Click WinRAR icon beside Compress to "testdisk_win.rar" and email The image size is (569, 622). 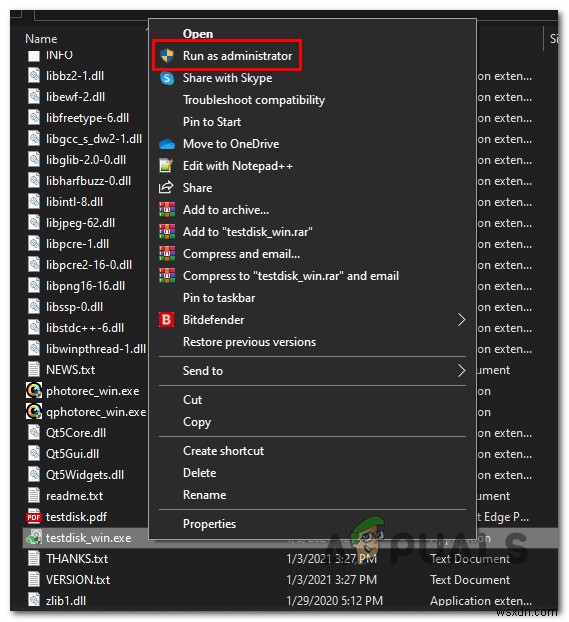coord(167,276)
